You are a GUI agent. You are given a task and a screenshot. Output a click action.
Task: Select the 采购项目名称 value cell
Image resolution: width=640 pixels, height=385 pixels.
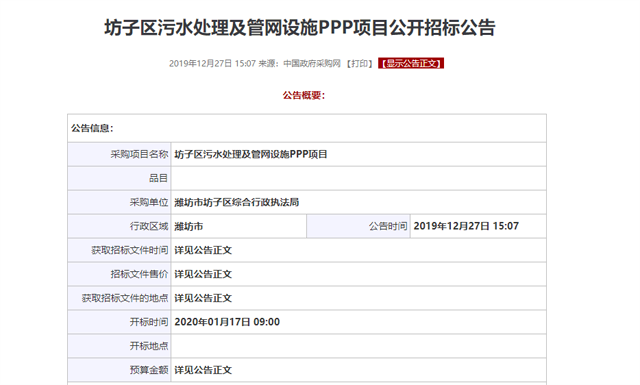358,154
